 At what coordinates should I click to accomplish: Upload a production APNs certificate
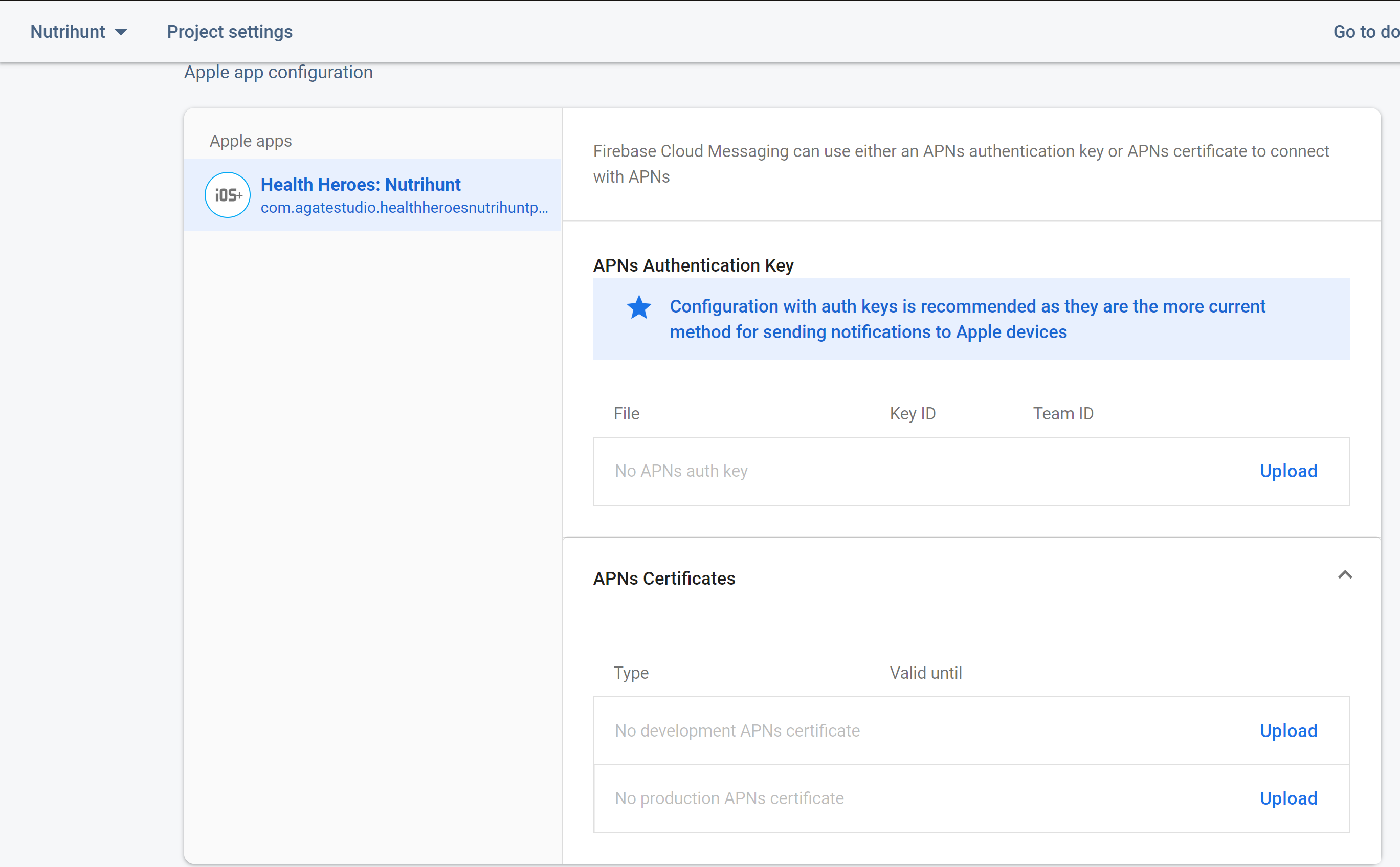pyautogui.click(x=1287, y=798)
